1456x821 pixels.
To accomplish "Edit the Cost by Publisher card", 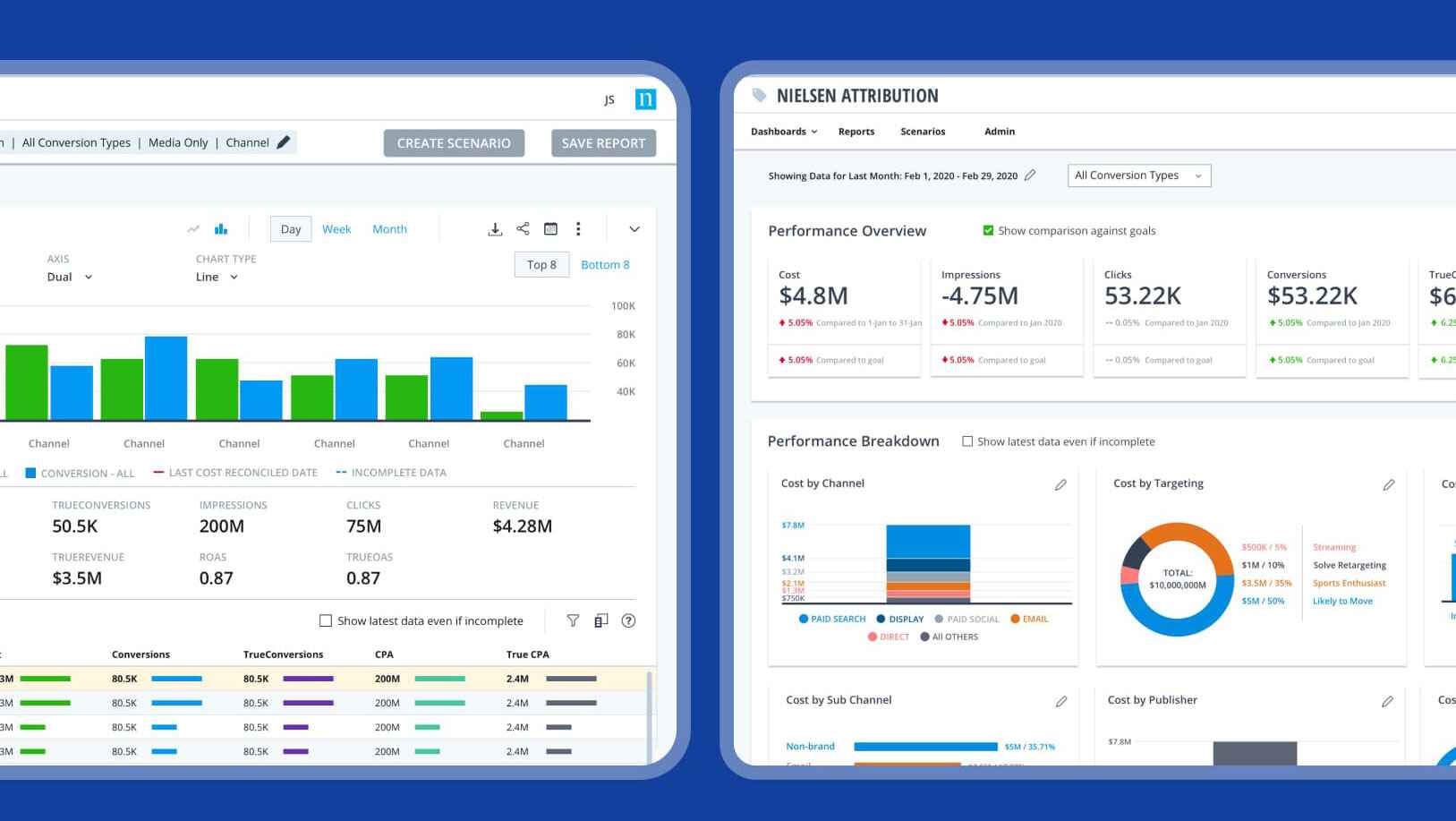I will tap(1387, 701).
